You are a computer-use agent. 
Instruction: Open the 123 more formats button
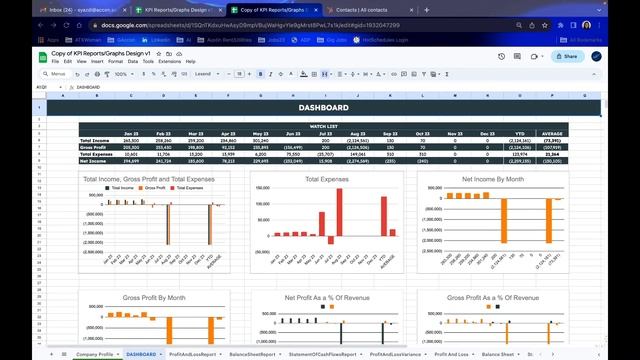(184, 74)
